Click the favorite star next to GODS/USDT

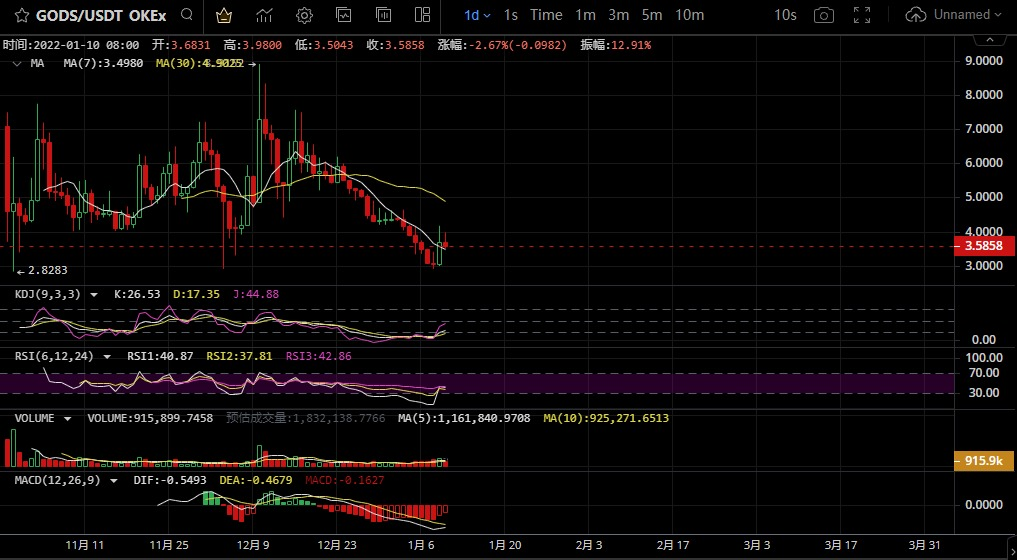click(x=21, y=15)
